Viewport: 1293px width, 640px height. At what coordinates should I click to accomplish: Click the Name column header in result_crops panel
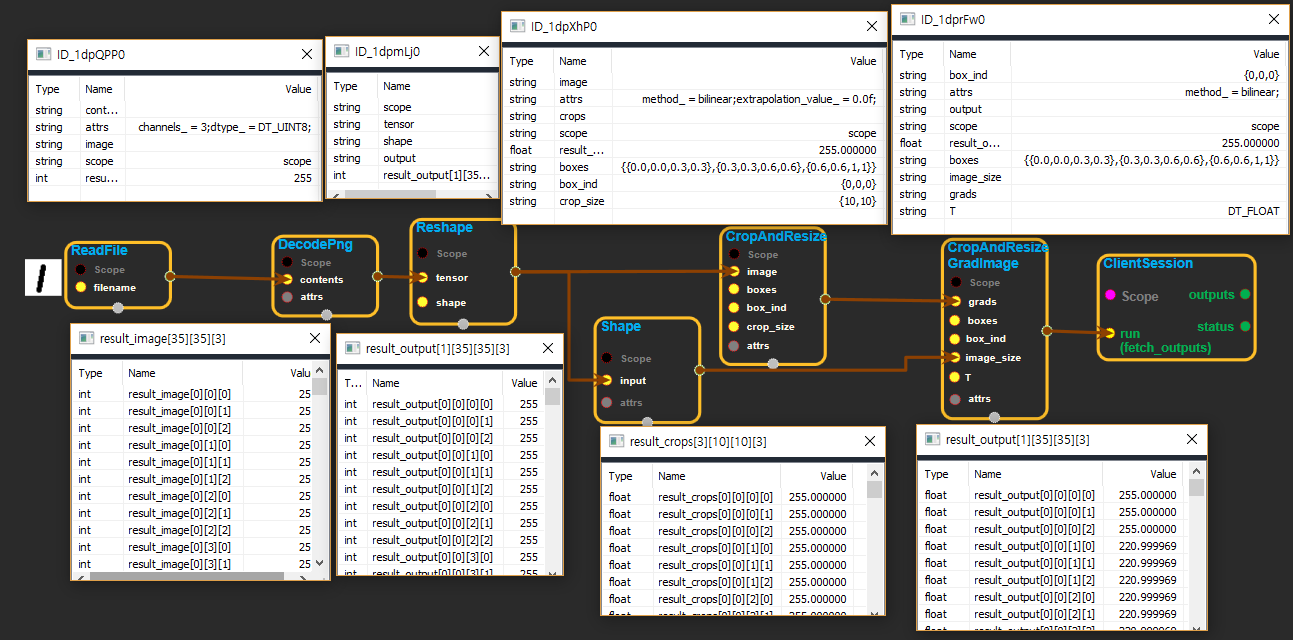(x=671, y=476)
